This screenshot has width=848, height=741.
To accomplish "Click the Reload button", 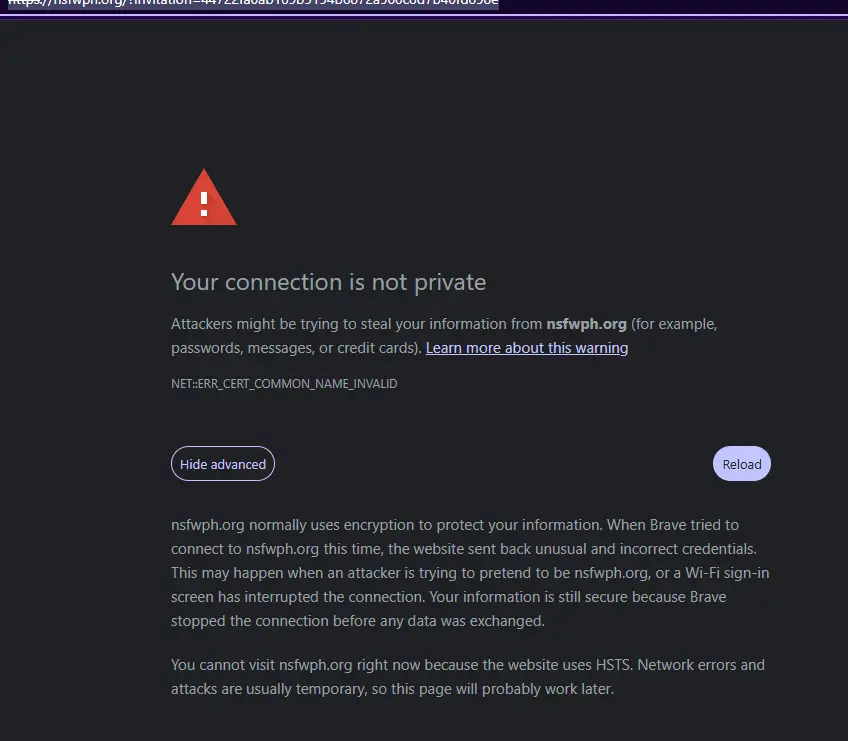I will (x=741, y=464).
